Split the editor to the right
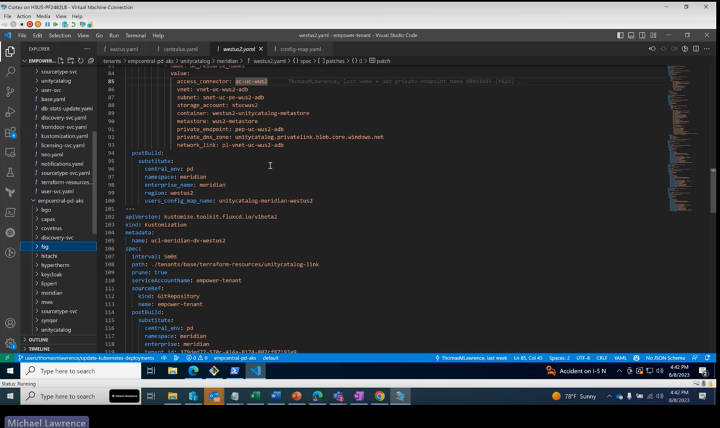 (696, 49)
